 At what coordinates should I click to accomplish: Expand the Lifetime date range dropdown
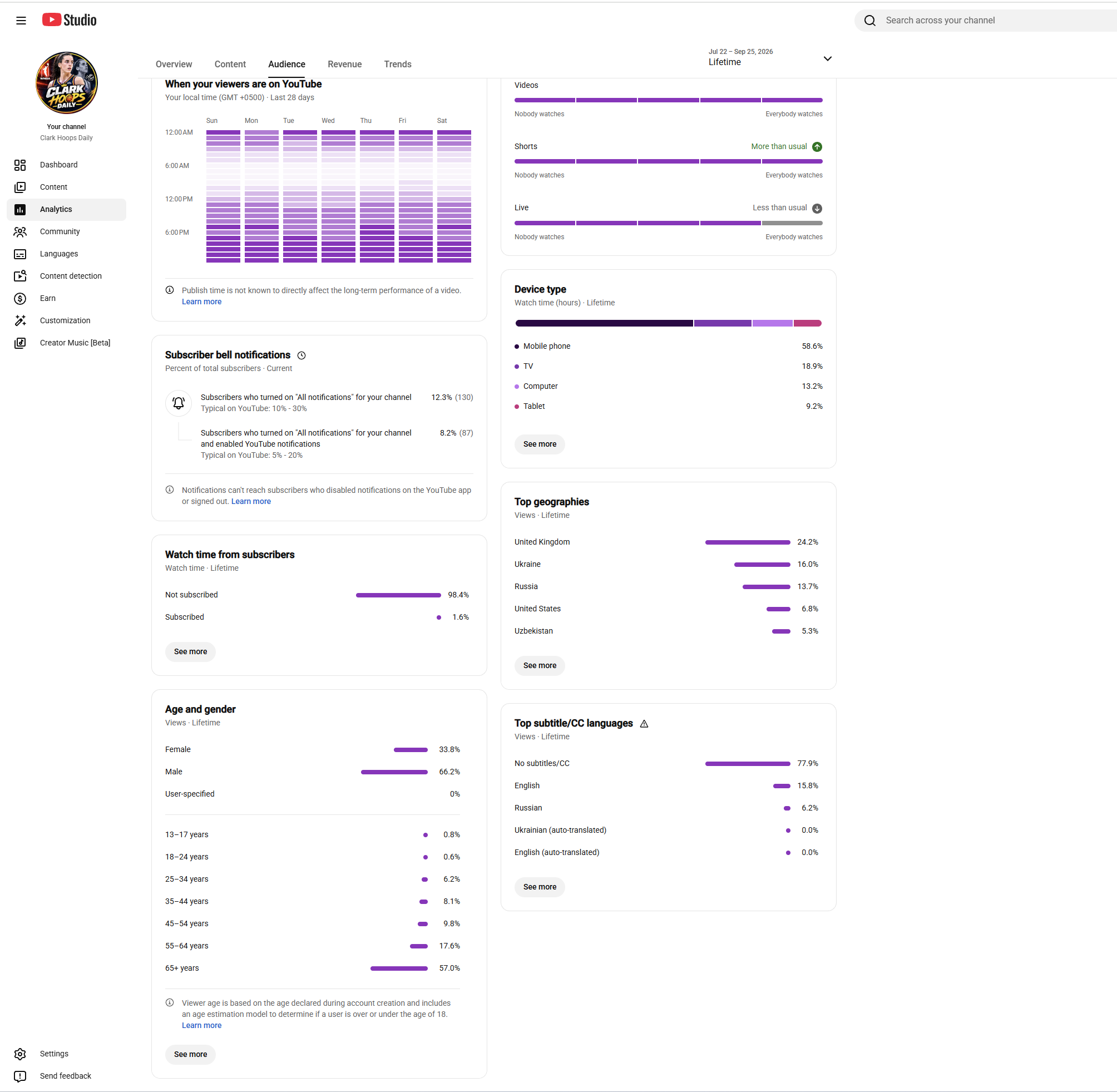770,57
